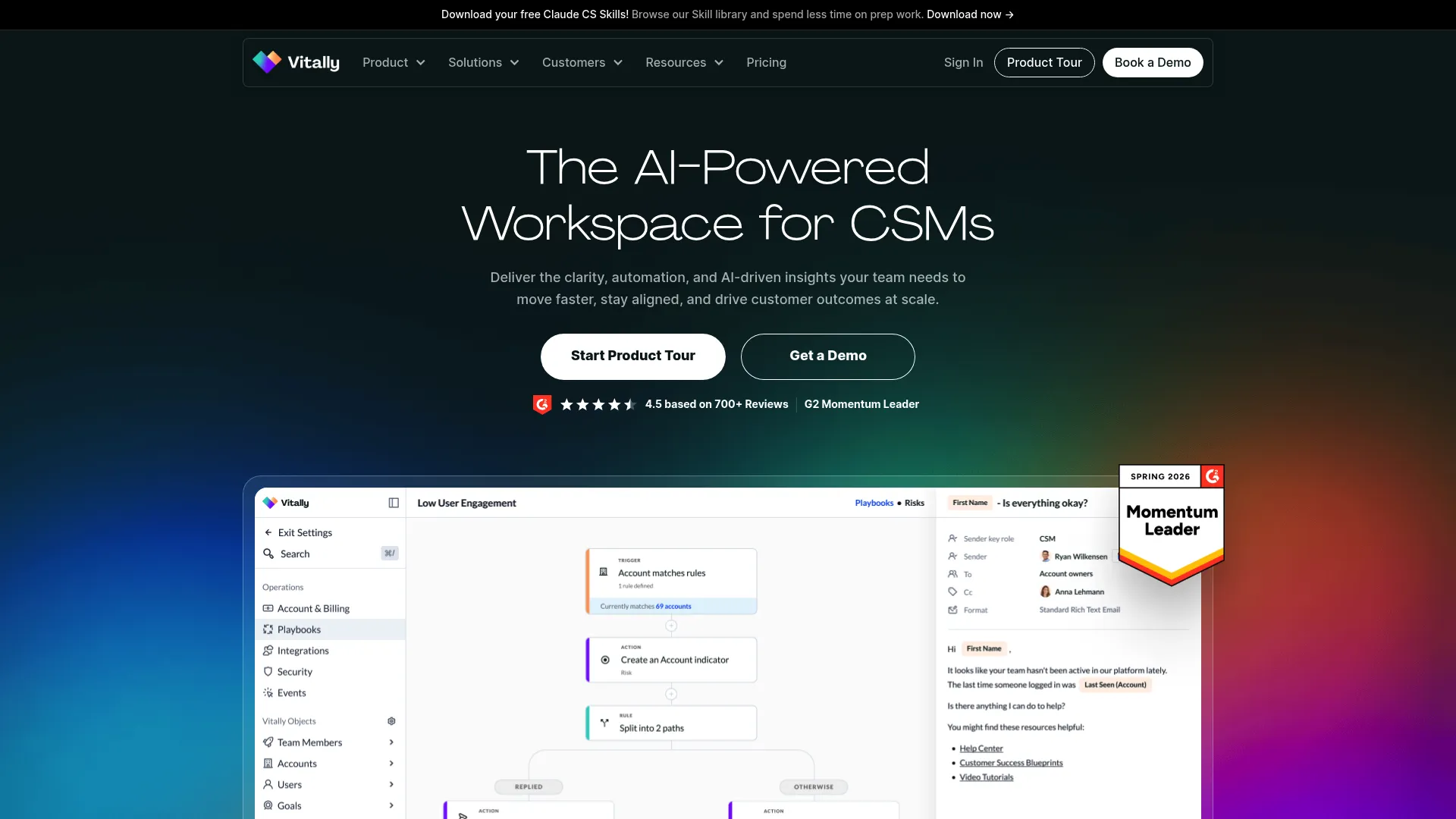Click the Playbooks breadcrumb link
Screen dimensions: 1456x819
click(x=874, y=503)
